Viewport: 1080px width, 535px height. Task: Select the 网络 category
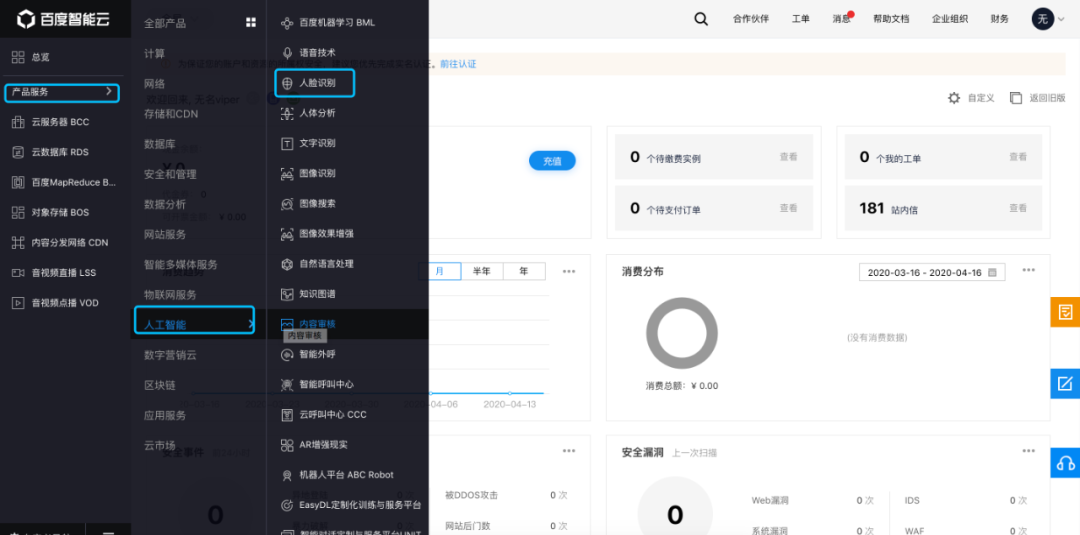tap(154, 83)
